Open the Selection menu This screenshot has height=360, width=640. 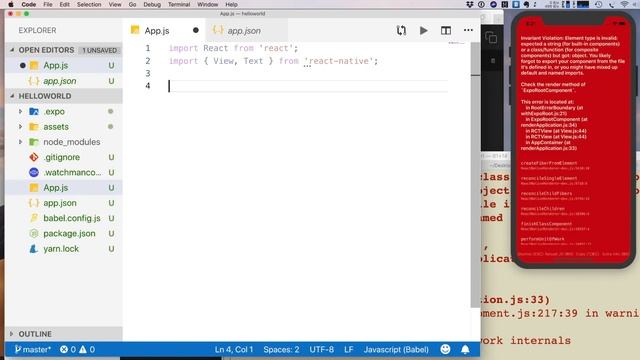pyautogui.click(x=89, y=4)
